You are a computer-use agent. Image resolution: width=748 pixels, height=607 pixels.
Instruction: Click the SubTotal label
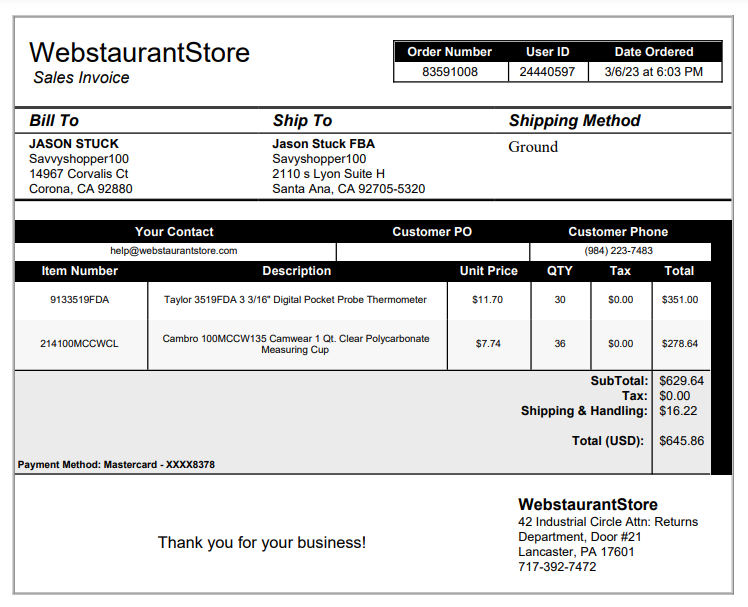point(619,381)
